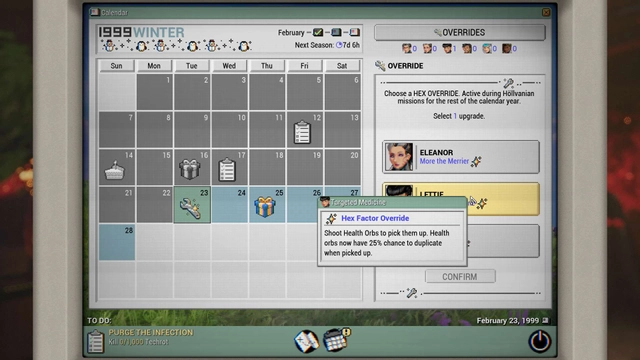Viewport: 640px width, 360px height.
Task: Open the map icon in bottom bar
Action: click(306, 341)
